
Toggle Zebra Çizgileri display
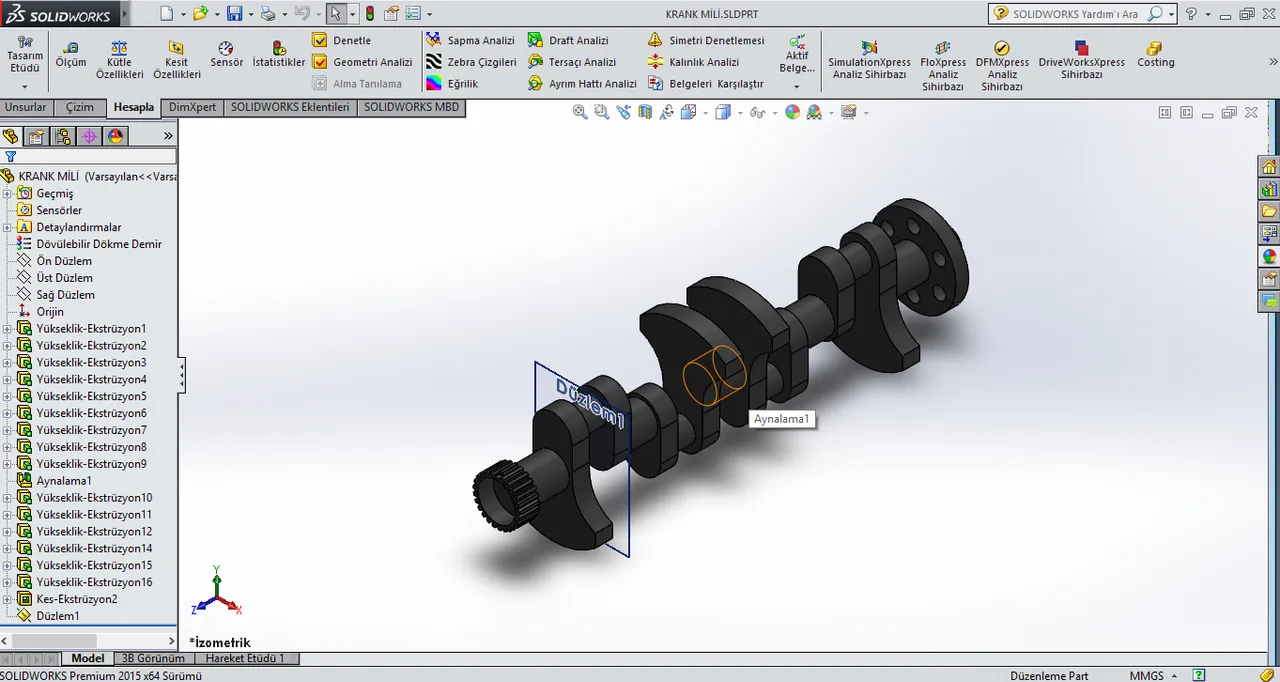(470, 62)
